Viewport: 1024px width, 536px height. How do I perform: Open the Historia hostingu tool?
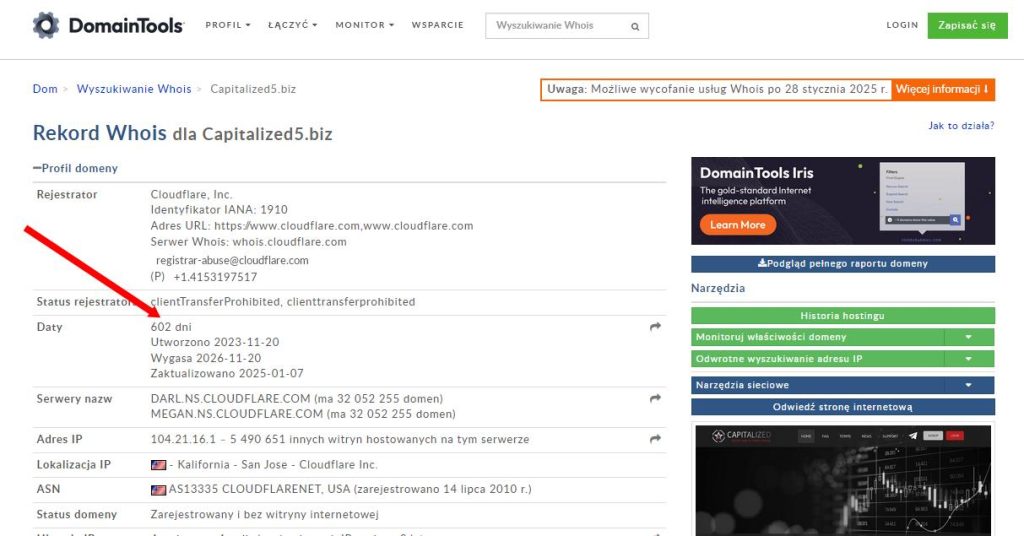[842, 316]
